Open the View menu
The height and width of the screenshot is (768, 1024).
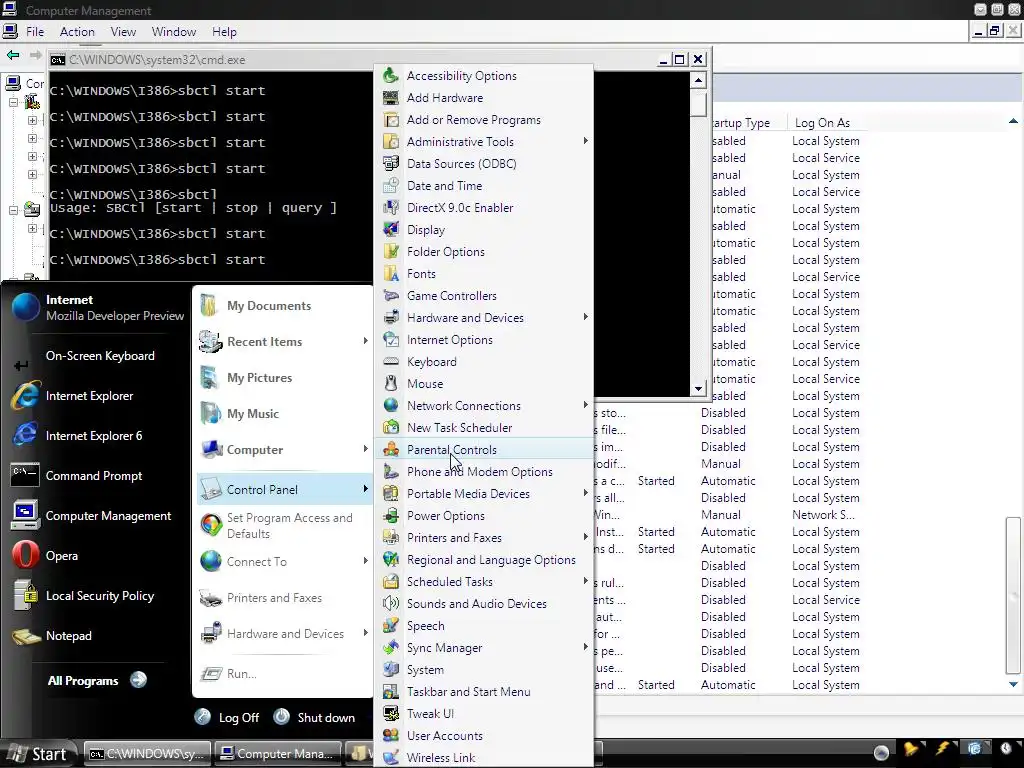[123, 31]
